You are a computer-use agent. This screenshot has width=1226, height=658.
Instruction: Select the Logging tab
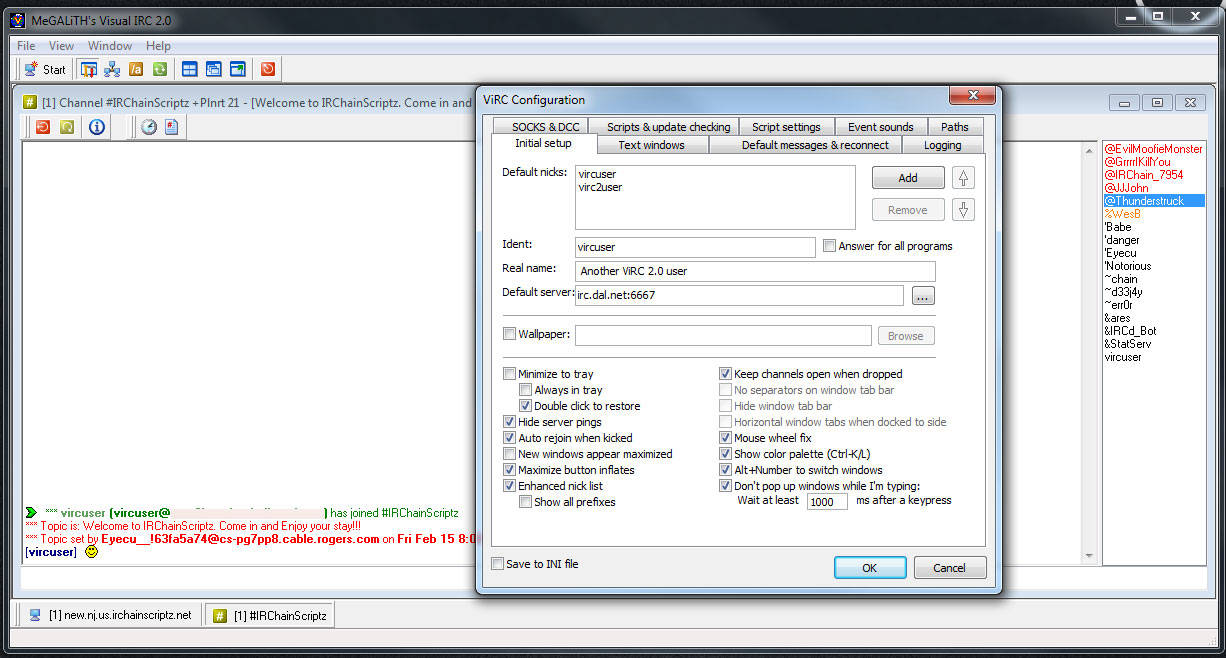942,145
